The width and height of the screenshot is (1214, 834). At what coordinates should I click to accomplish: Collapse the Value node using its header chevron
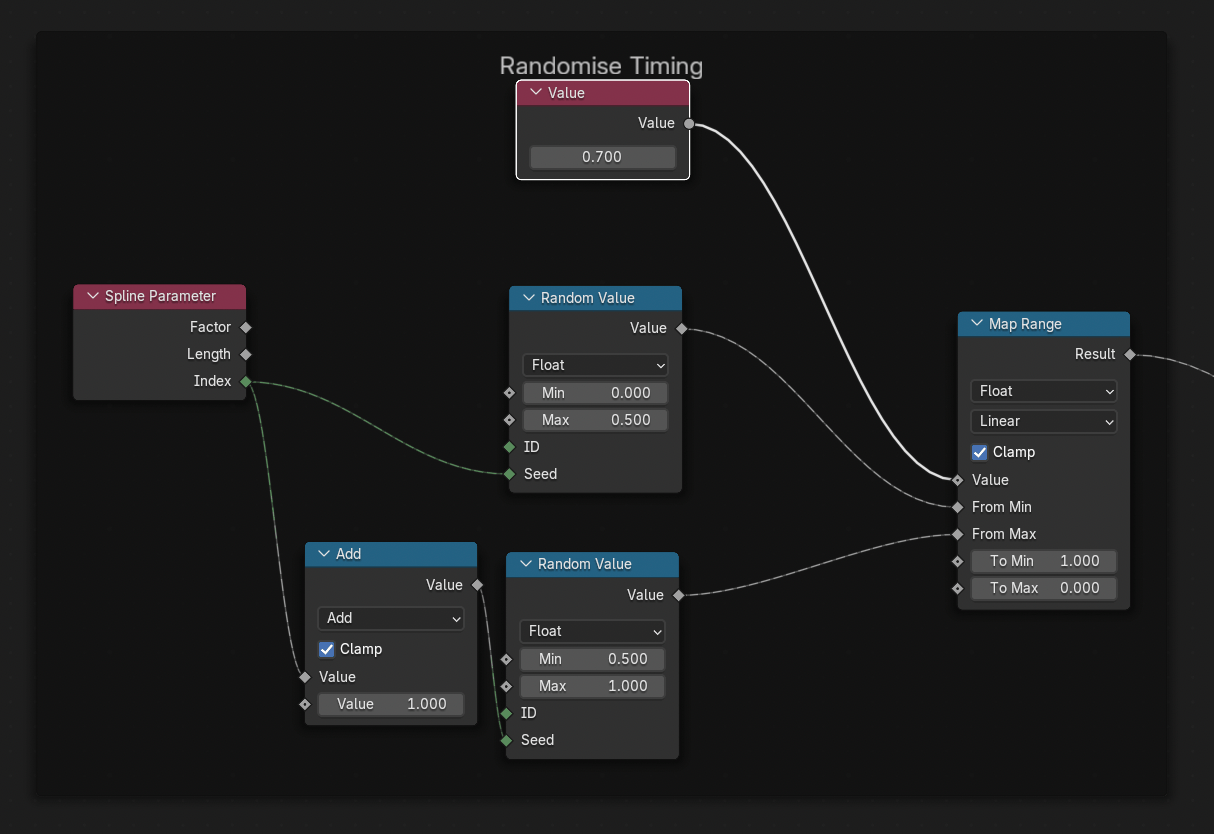536,93
